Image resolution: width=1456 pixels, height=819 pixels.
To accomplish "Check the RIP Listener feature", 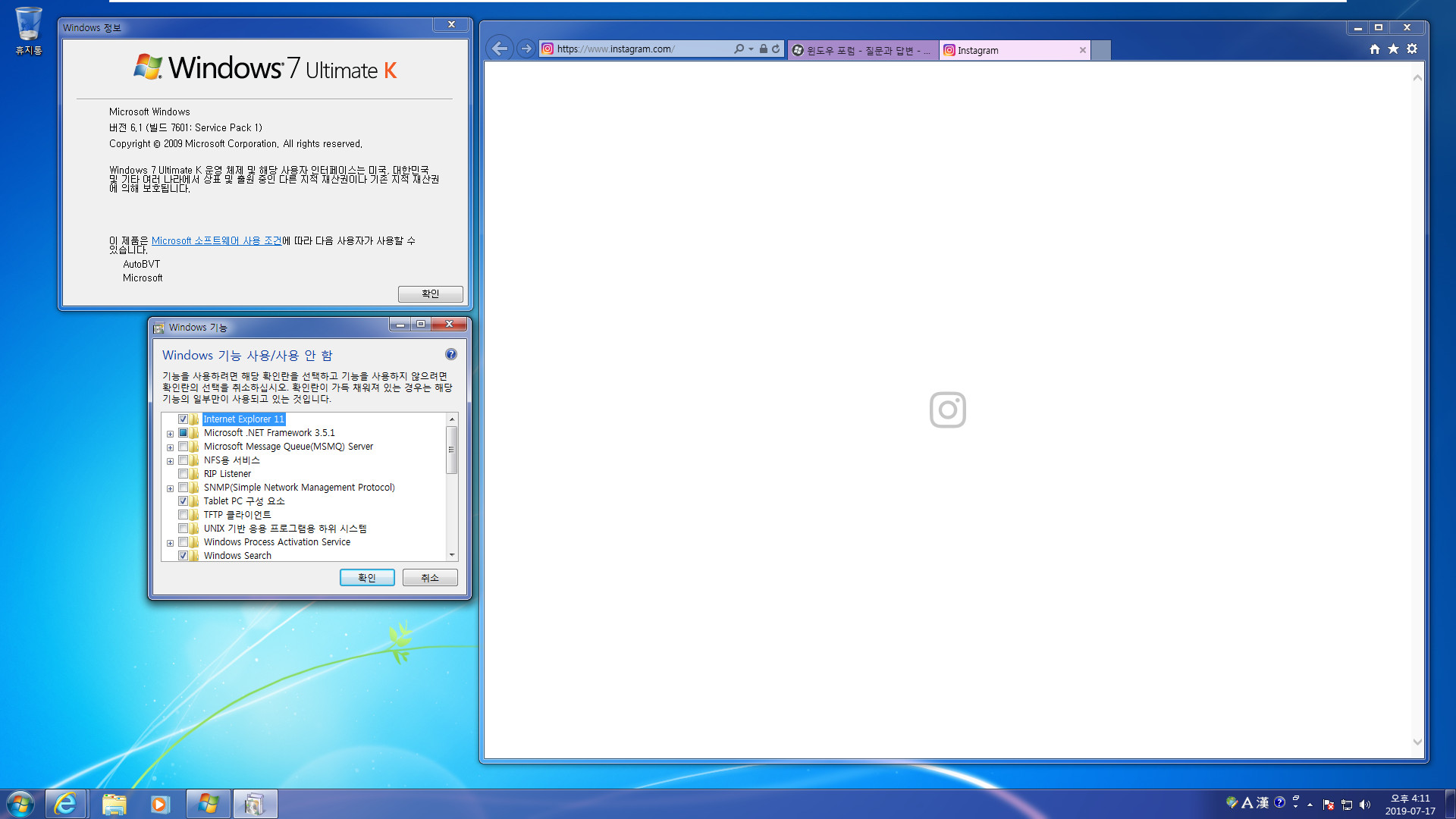I will pyautogui.click(x=183, y=474).
